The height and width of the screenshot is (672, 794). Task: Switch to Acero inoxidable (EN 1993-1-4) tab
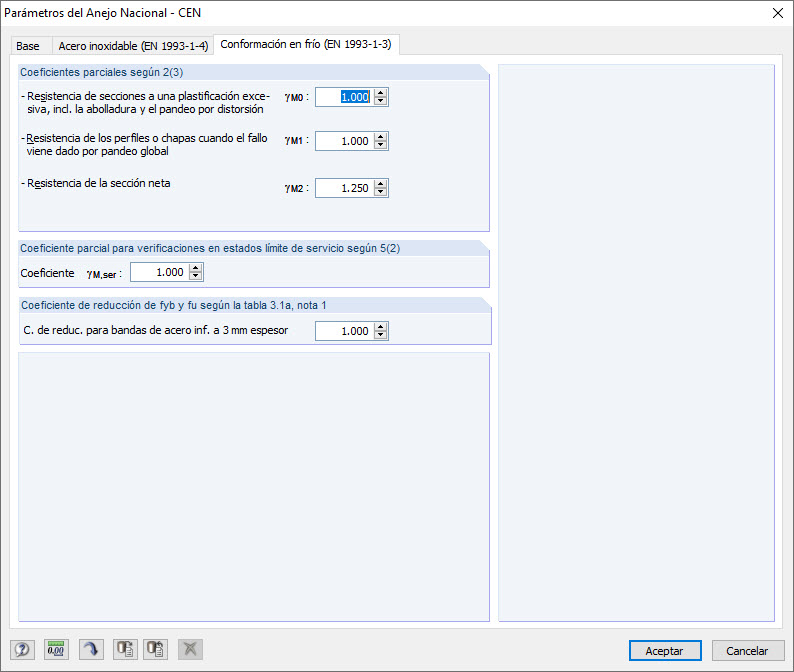click(x=133, y=46)
